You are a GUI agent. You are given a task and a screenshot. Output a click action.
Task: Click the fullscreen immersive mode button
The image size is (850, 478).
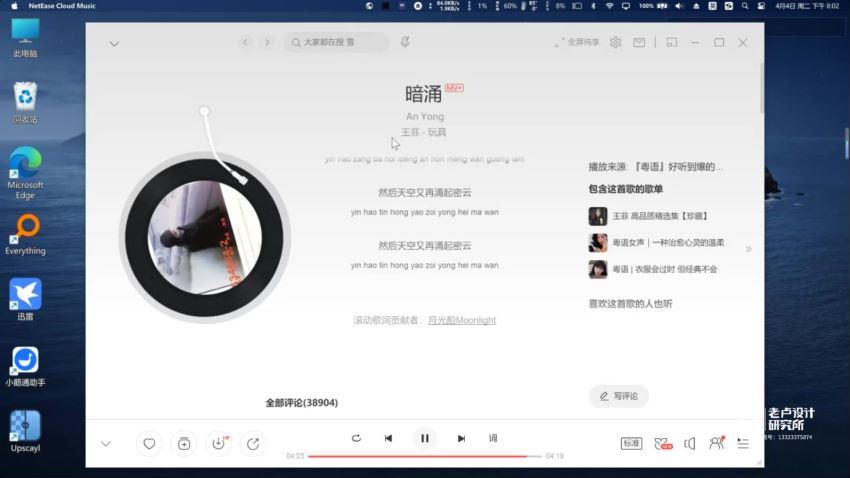tap(577, 42)
